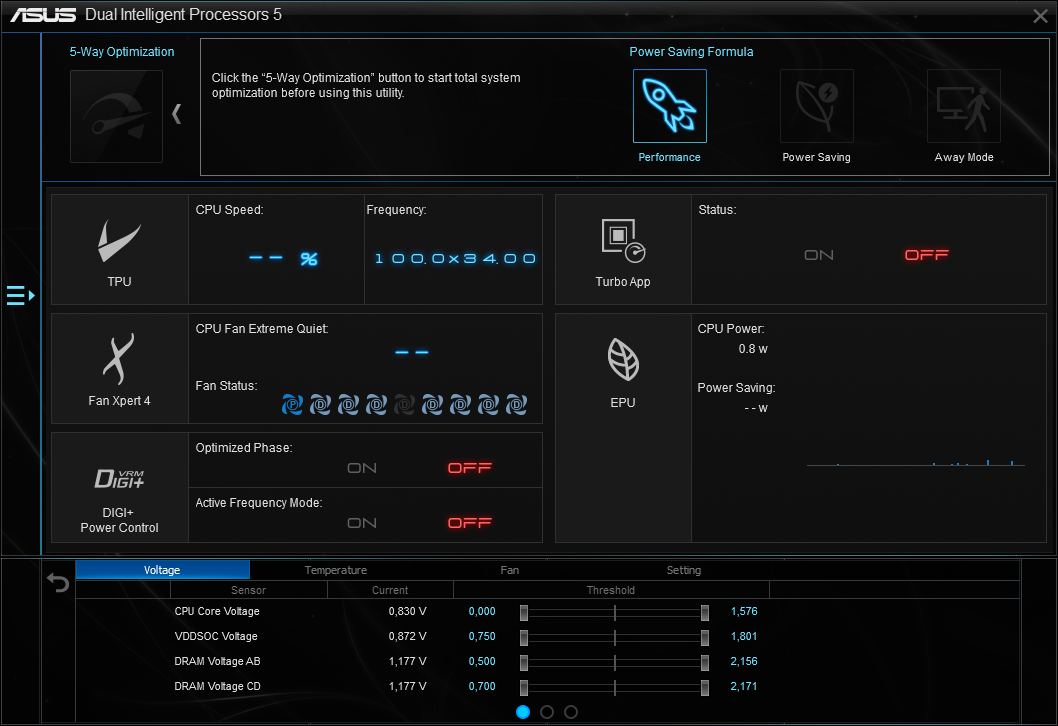The image size is (1058, 726).
Task: Switch to the Temperature tab
Action: coord(336,570)
